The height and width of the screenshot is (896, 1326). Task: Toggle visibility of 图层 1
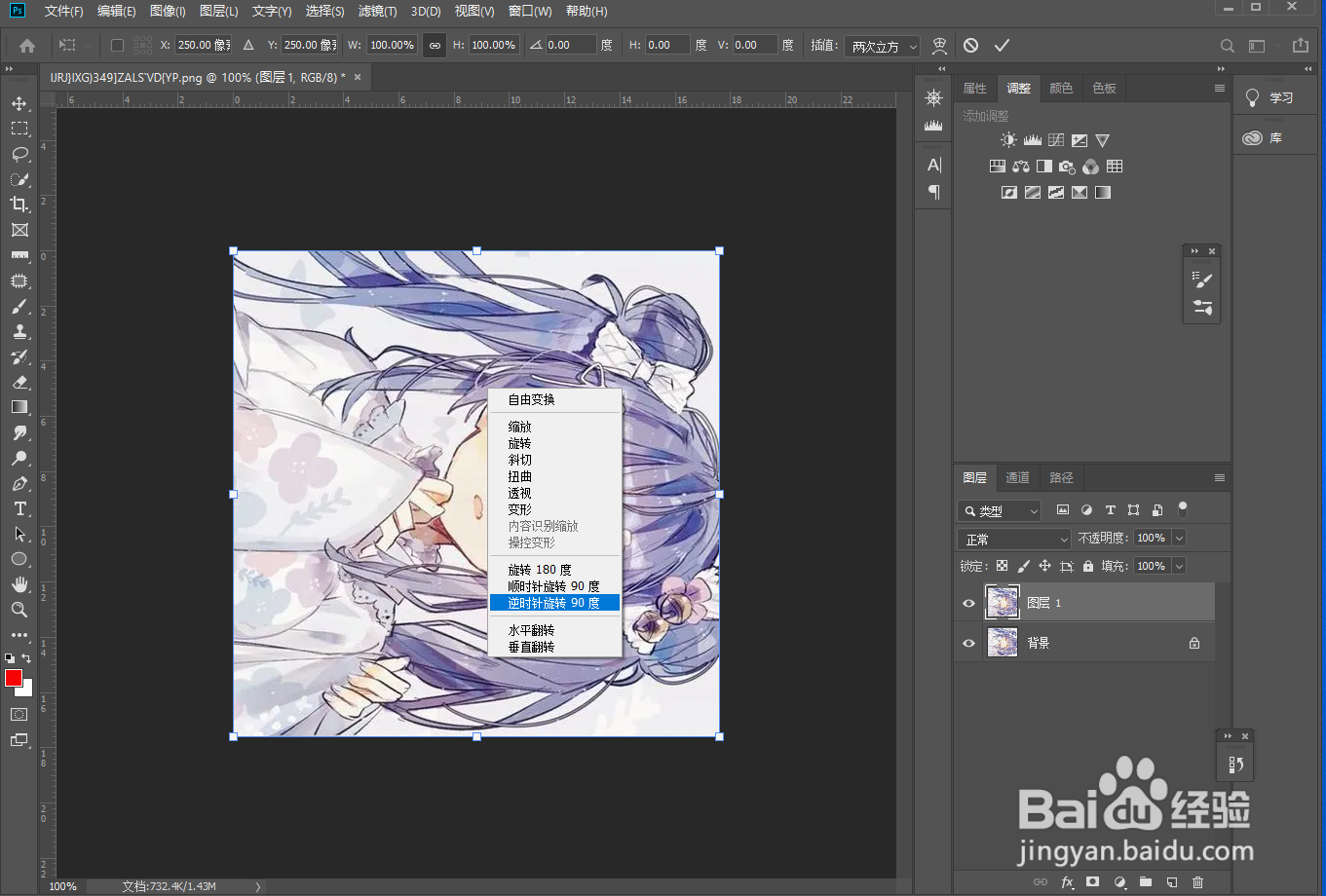pos(968,604)
